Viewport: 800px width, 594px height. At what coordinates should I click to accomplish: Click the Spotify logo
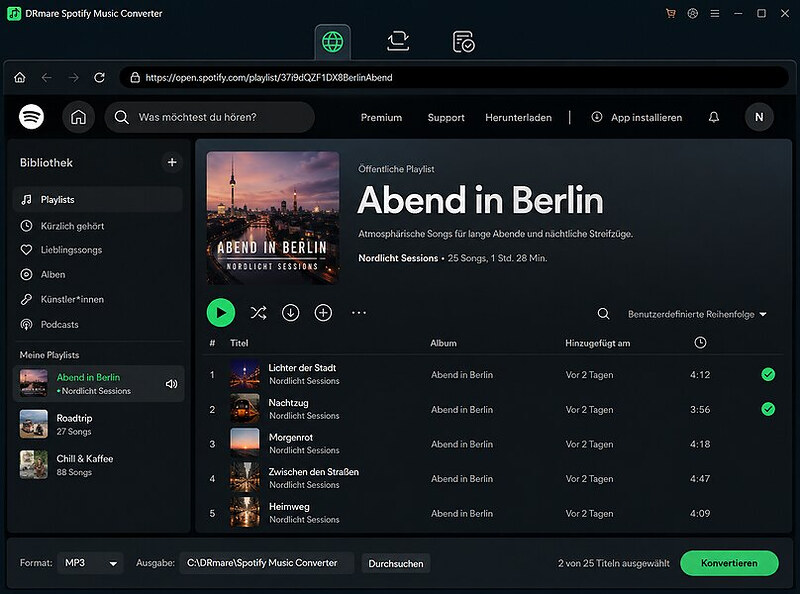[32, 117]
